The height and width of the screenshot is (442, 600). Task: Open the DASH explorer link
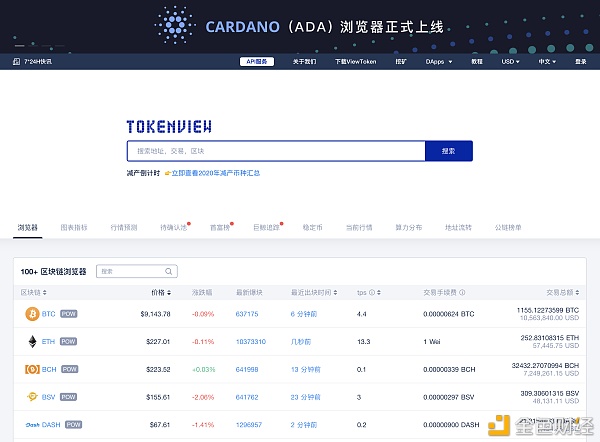(x=51, y=425)
